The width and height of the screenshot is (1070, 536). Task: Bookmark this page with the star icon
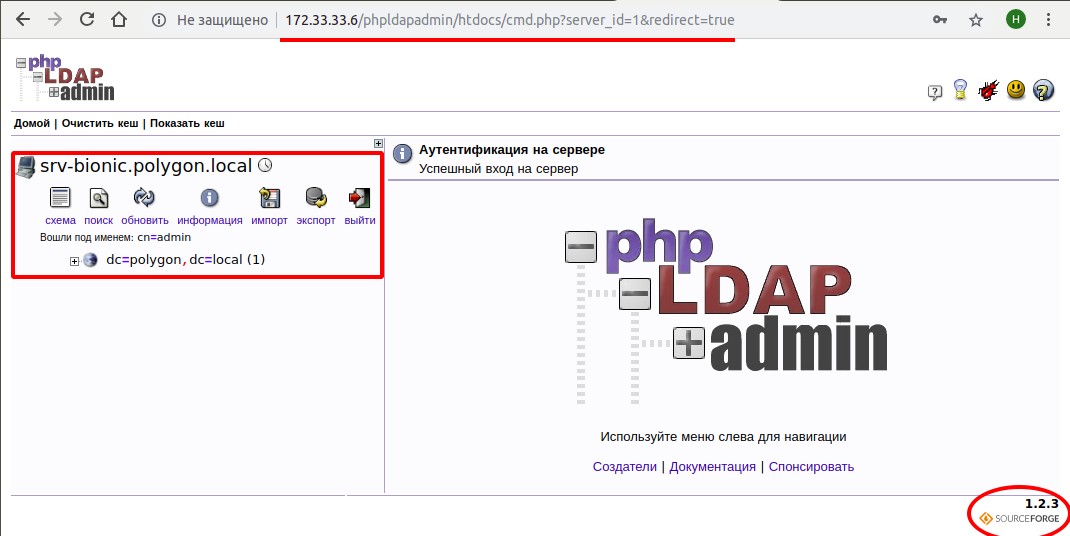976,20
